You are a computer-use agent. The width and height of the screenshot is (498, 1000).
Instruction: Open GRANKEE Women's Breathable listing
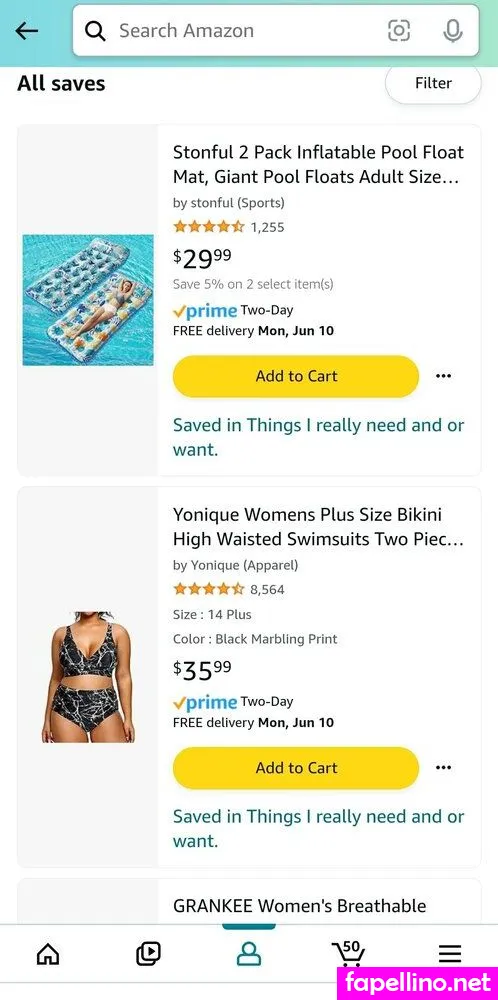click(300, 906)
